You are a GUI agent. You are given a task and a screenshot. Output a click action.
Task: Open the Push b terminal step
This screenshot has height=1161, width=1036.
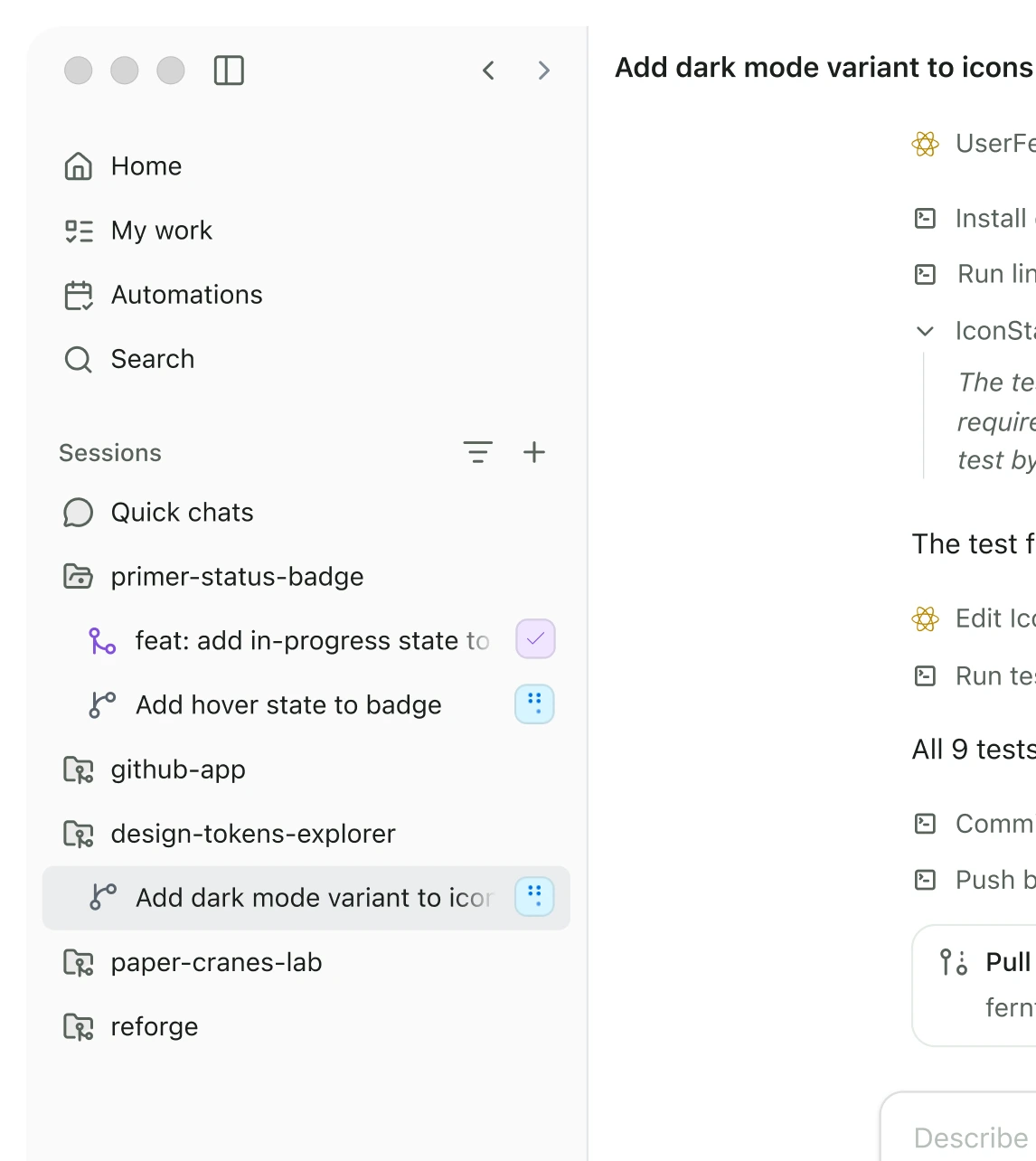[975, 880]
